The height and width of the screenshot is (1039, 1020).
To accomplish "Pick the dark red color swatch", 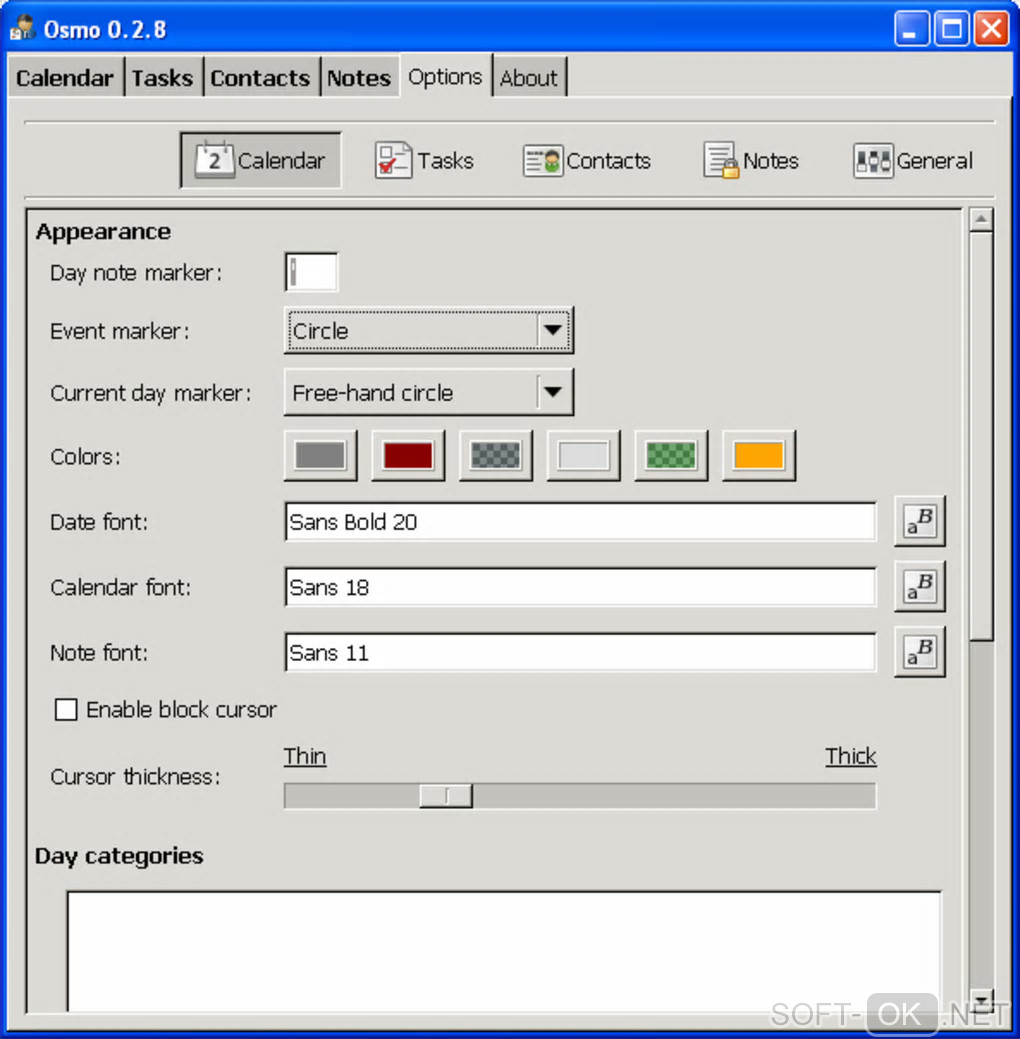I will pos(408,455).
